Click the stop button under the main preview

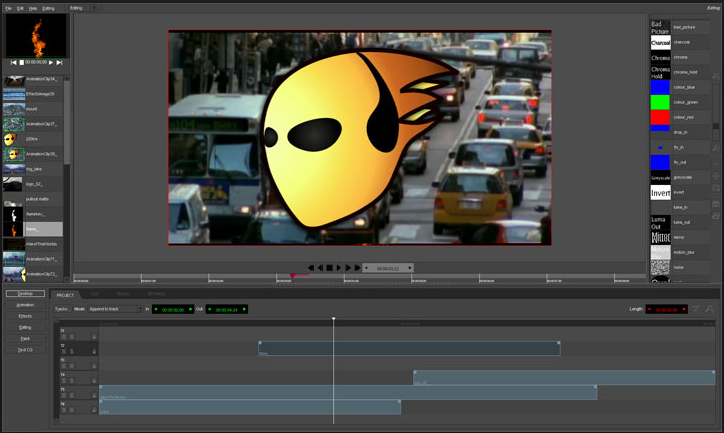point(329,268)
